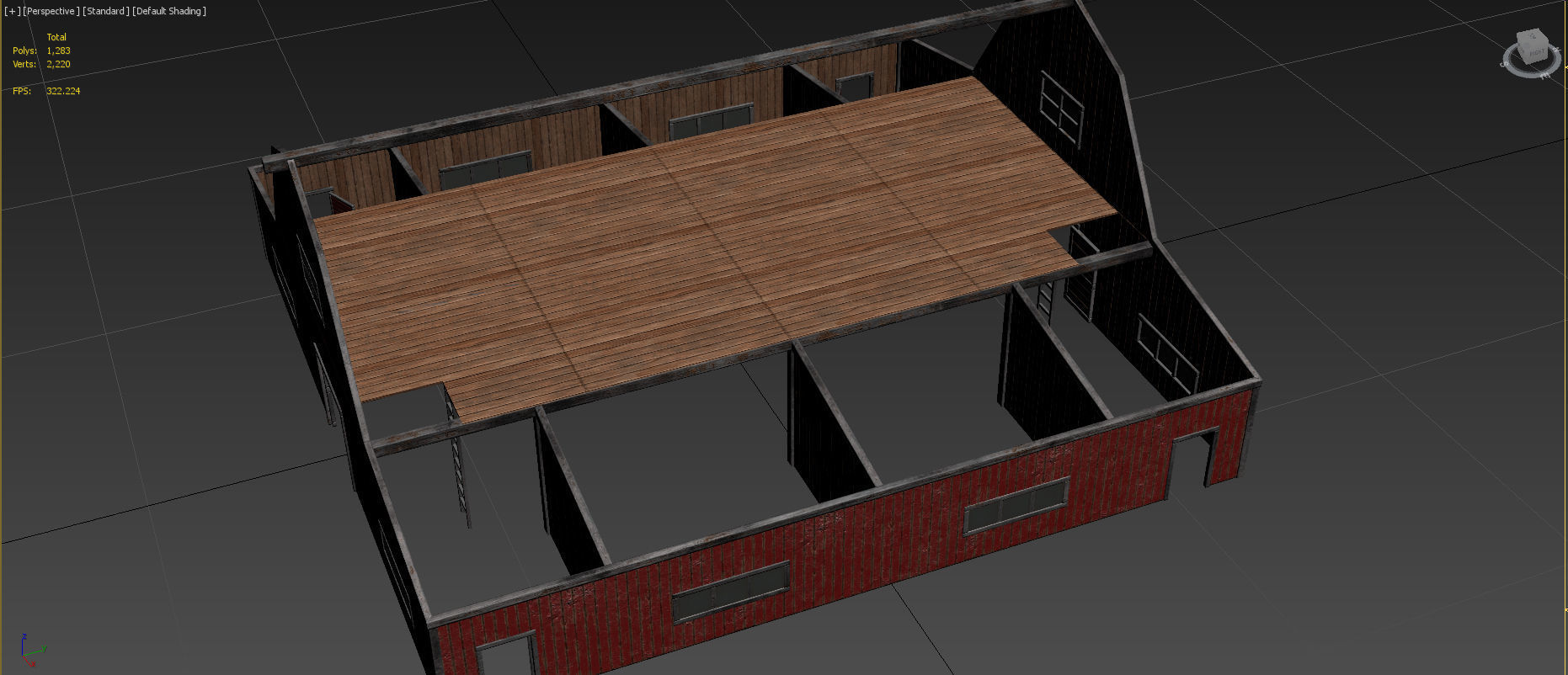The height and width of the screenshot is (675, 1568).
Task: Open the [+] viewport general menu
Action: tap(12, 11)
